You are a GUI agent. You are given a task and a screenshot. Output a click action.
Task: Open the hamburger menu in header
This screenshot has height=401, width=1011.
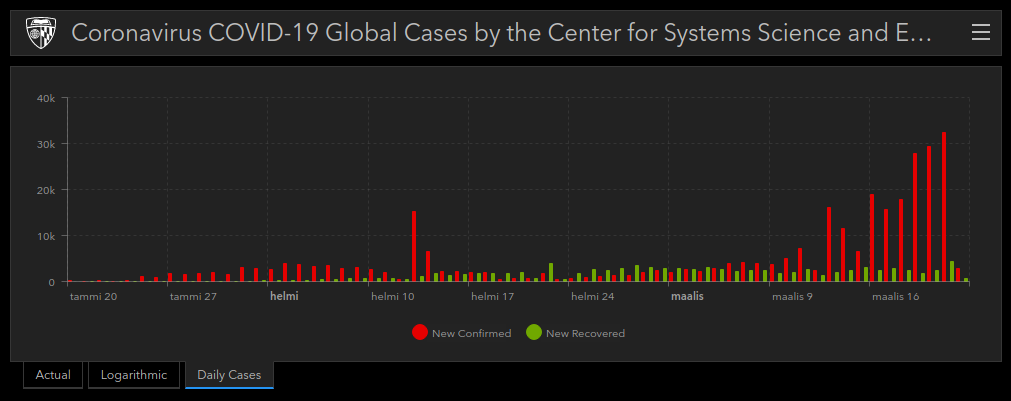pyautogui.click(x=981, y=33)
